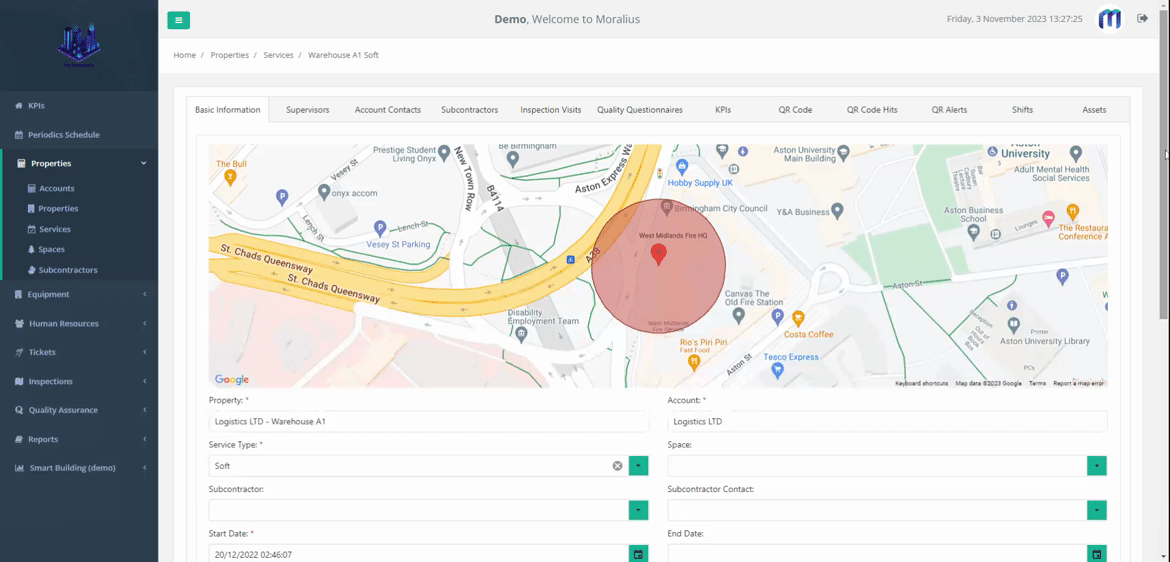Click the Services breadcrumb link
1170x562 pixels.
pos(278,55)
